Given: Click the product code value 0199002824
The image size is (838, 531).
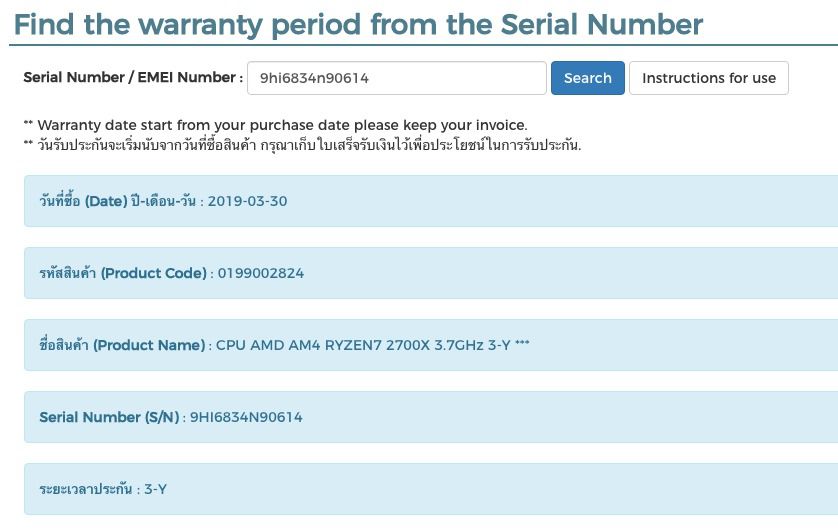Looking at the screenshot, I should tap(261, 273).
